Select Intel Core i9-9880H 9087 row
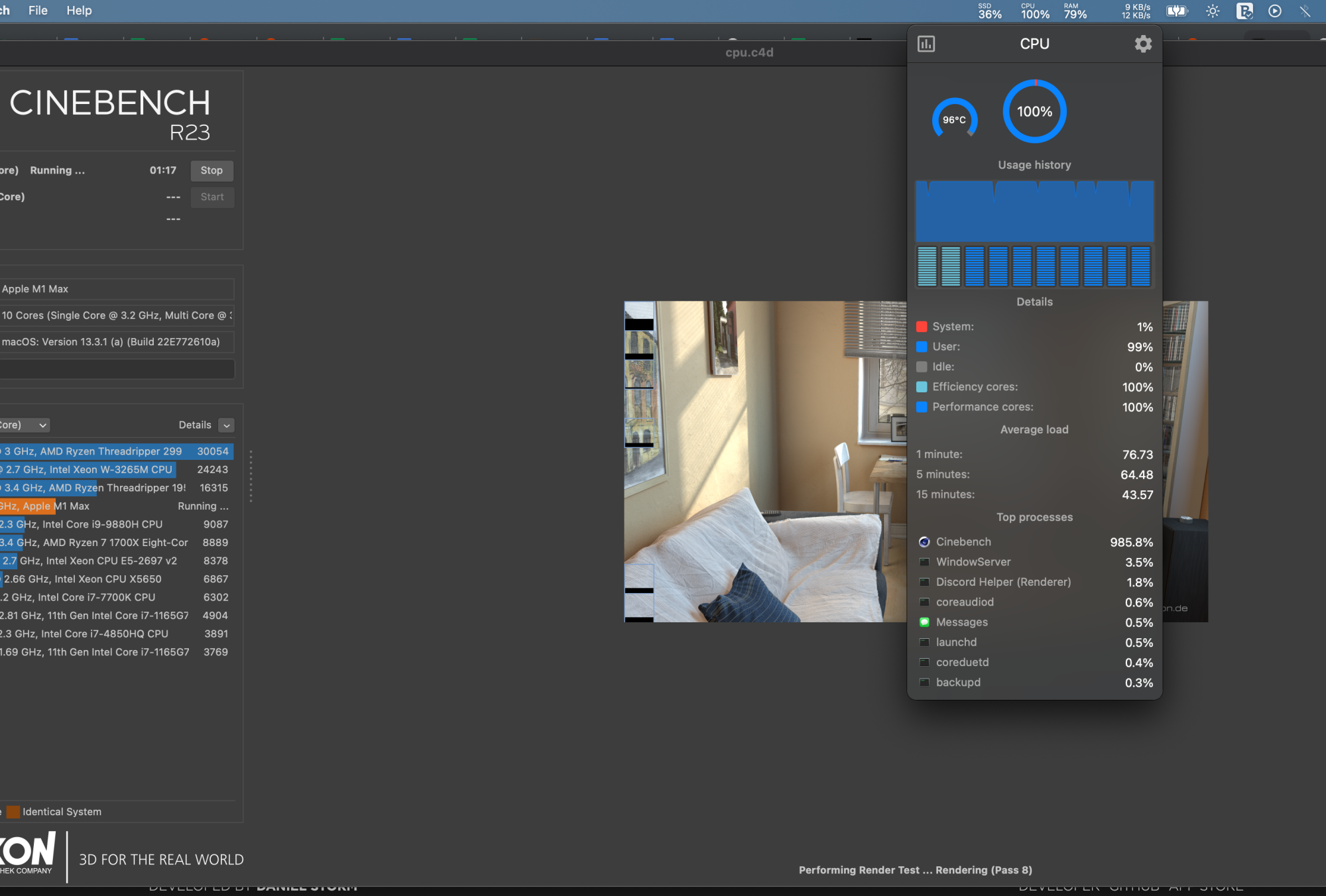This screenshot has width=1326, height=896. point(117,524)
